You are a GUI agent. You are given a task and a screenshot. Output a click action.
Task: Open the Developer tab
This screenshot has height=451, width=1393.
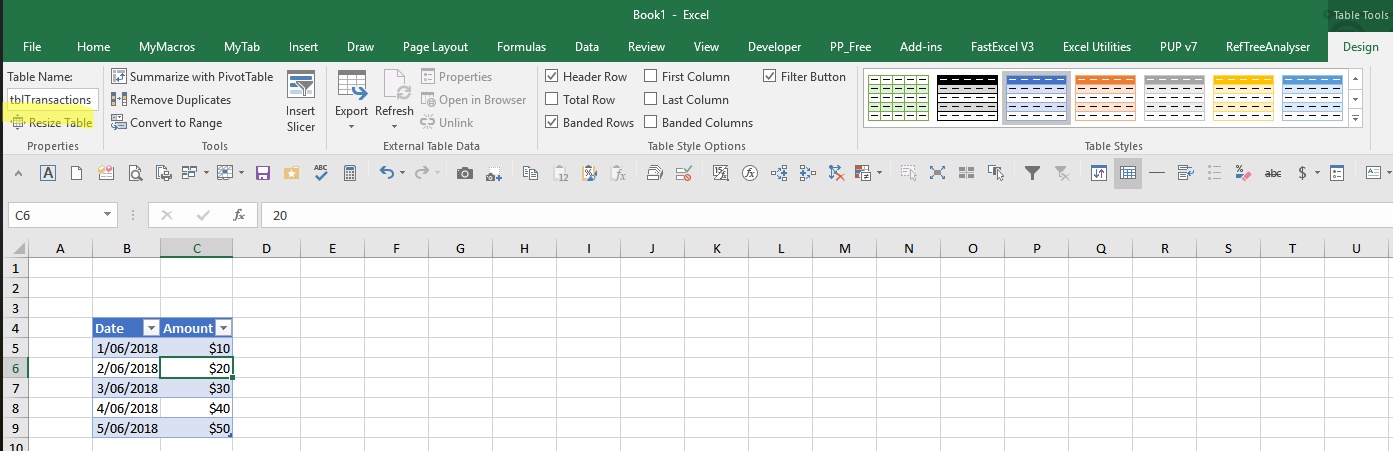[x=774, y=46]
